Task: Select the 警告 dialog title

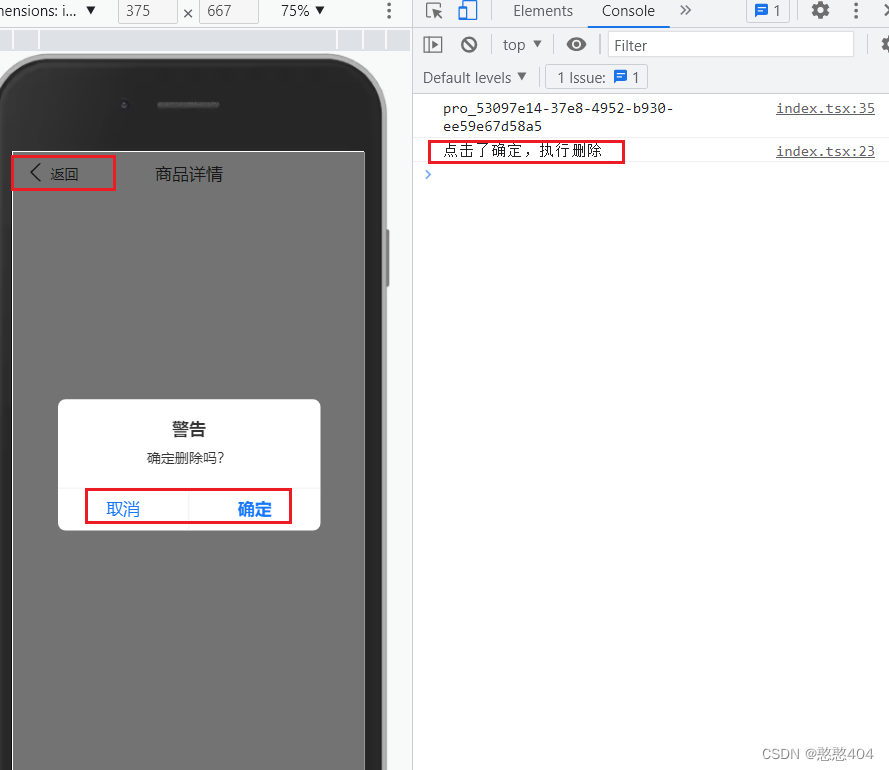Action: (189, 429)
